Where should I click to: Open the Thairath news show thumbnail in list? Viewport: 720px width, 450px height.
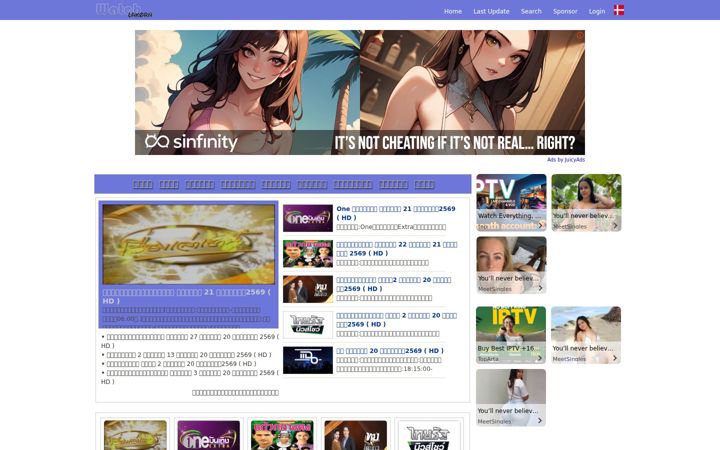pos(308,325)
